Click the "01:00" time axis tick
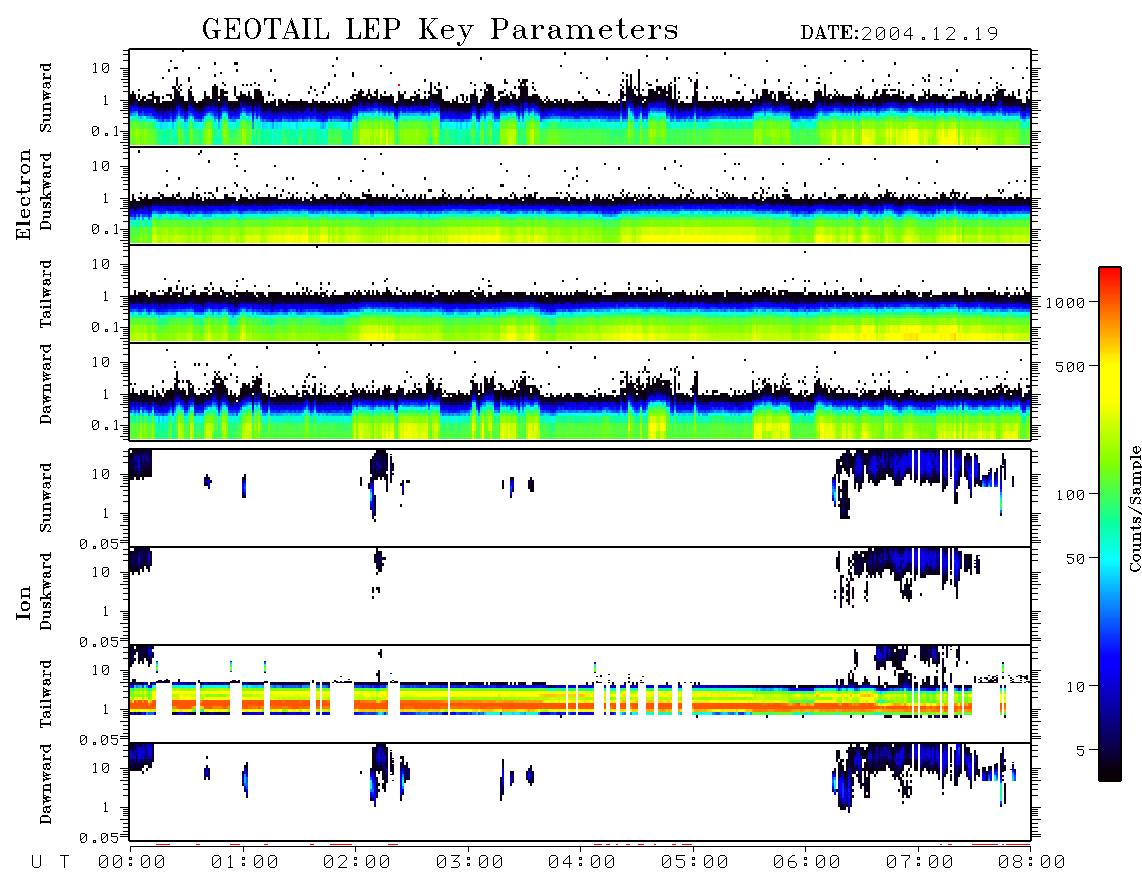The height and width of the screenshot is (880, 1142). pyautogui.click(x=245, y=863)
